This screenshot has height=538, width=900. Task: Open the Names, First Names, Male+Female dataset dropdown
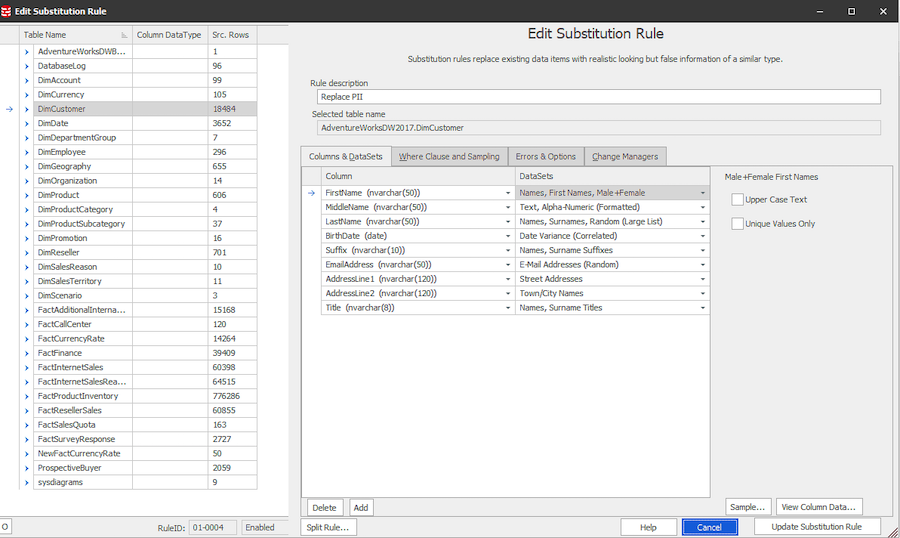point(703,193)
